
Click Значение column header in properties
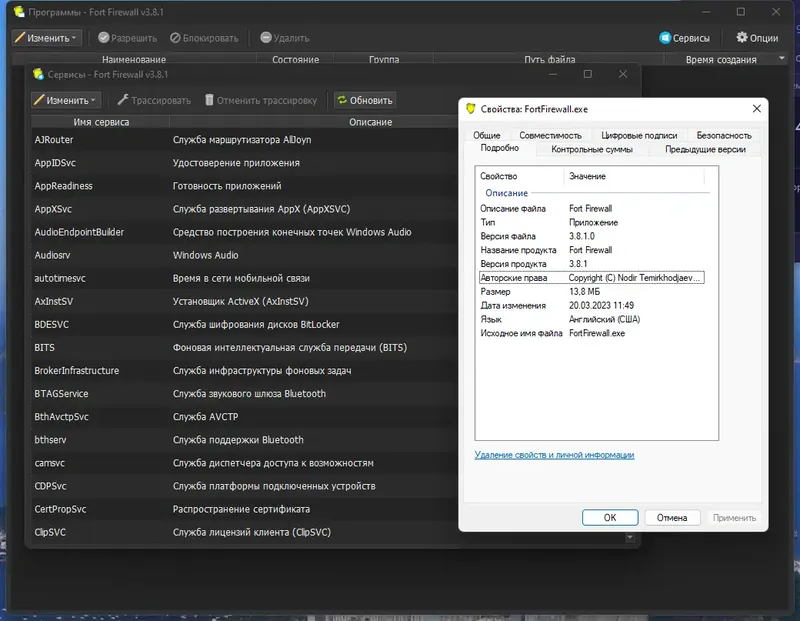(634, 176)
